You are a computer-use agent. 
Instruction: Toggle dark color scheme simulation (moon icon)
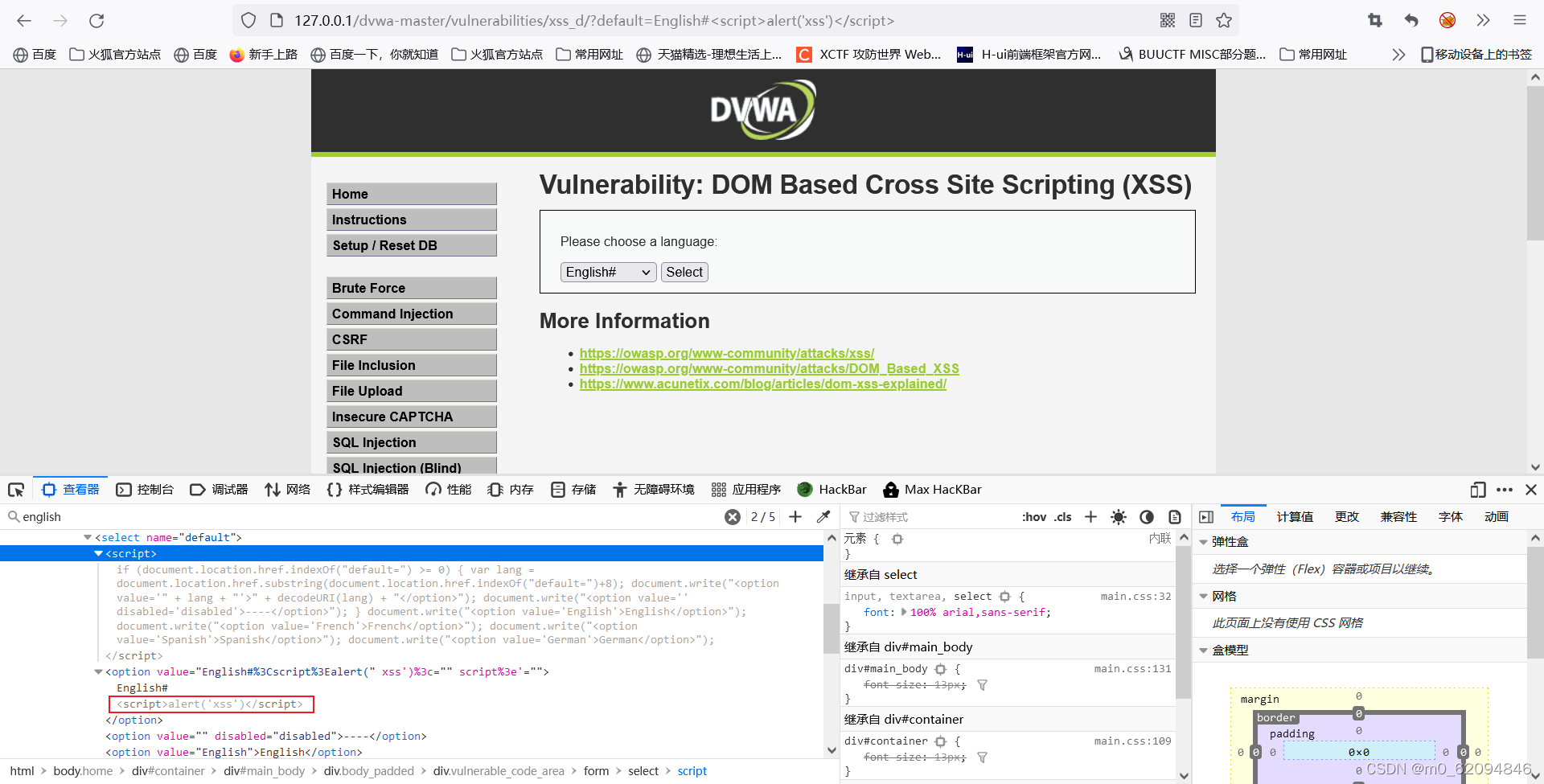pyautogui.click(x=1147, y=517)
